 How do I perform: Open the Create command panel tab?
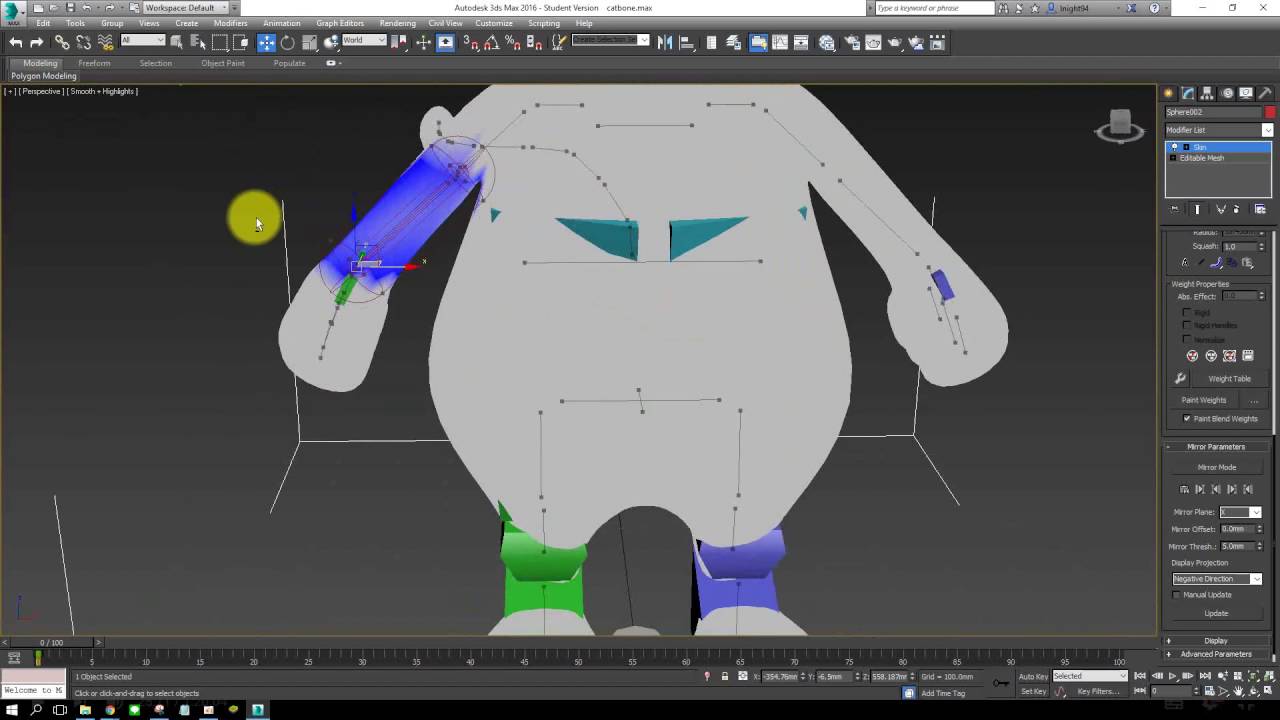[x=1168, y=93]
